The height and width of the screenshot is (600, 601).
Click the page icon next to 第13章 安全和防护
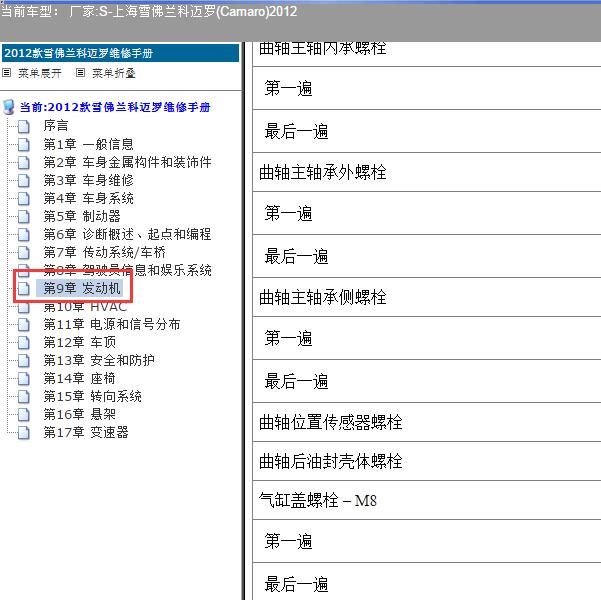24,360
